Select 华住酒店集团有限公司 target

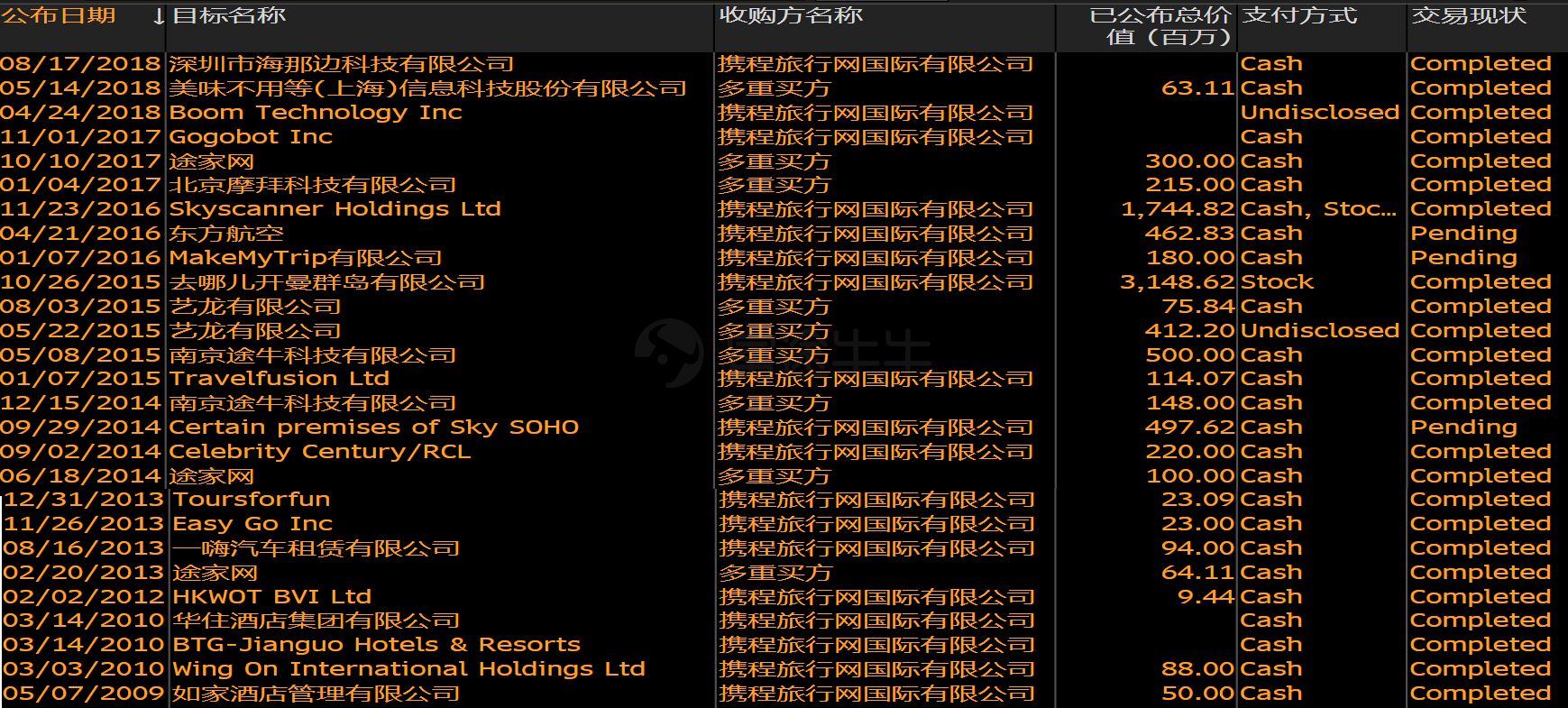(x=316, y=621)
